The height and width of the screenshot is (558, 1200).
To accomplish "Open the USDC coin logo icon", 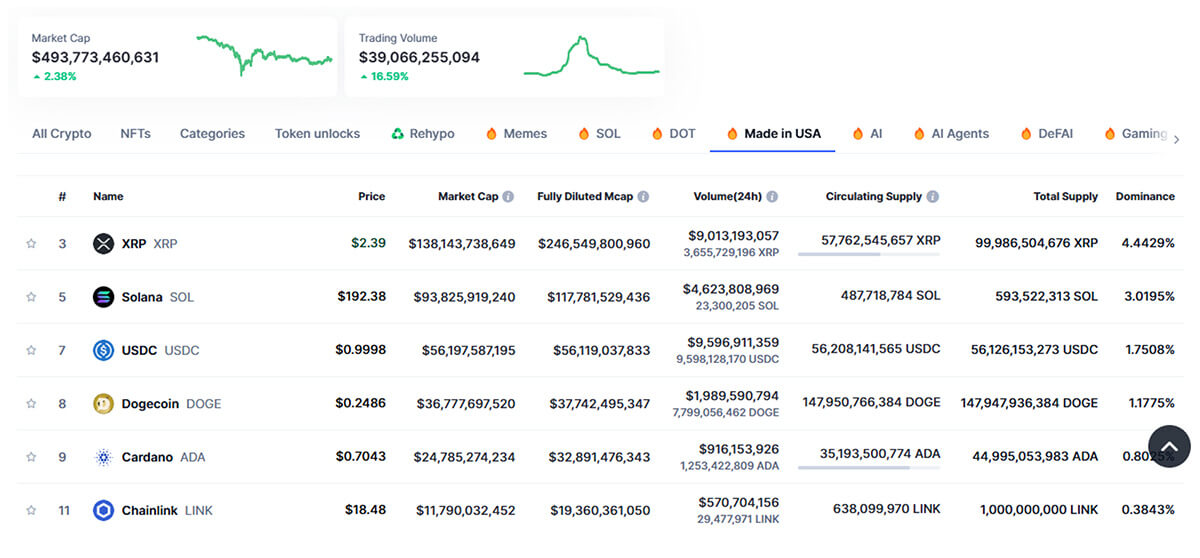I will click(x=103, y=350).
